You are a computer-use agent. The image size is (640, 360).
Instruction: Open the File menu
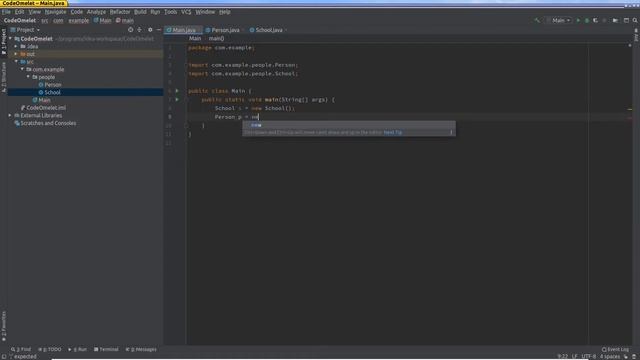[x=6, y=12]
